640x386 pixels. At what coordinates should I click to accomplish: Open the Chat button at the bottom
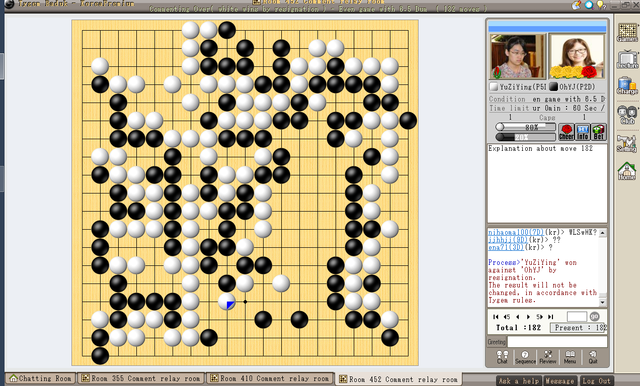[x=502, y=357]
